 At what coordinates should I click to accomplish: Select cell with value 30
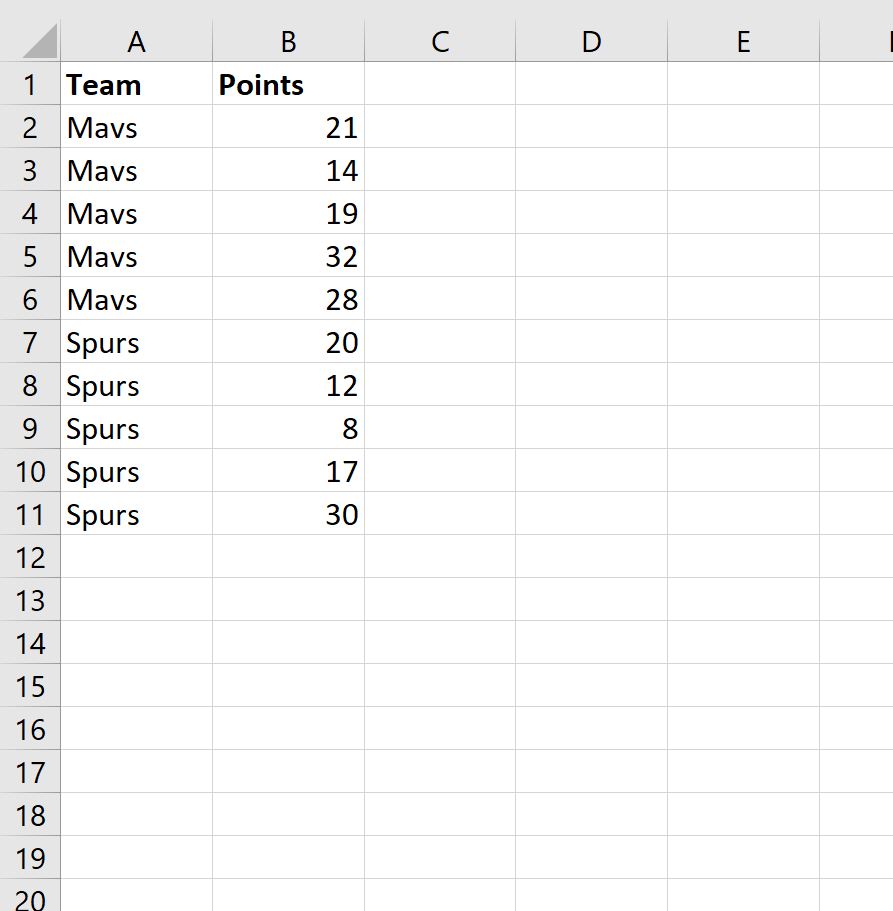click(289, 514)
